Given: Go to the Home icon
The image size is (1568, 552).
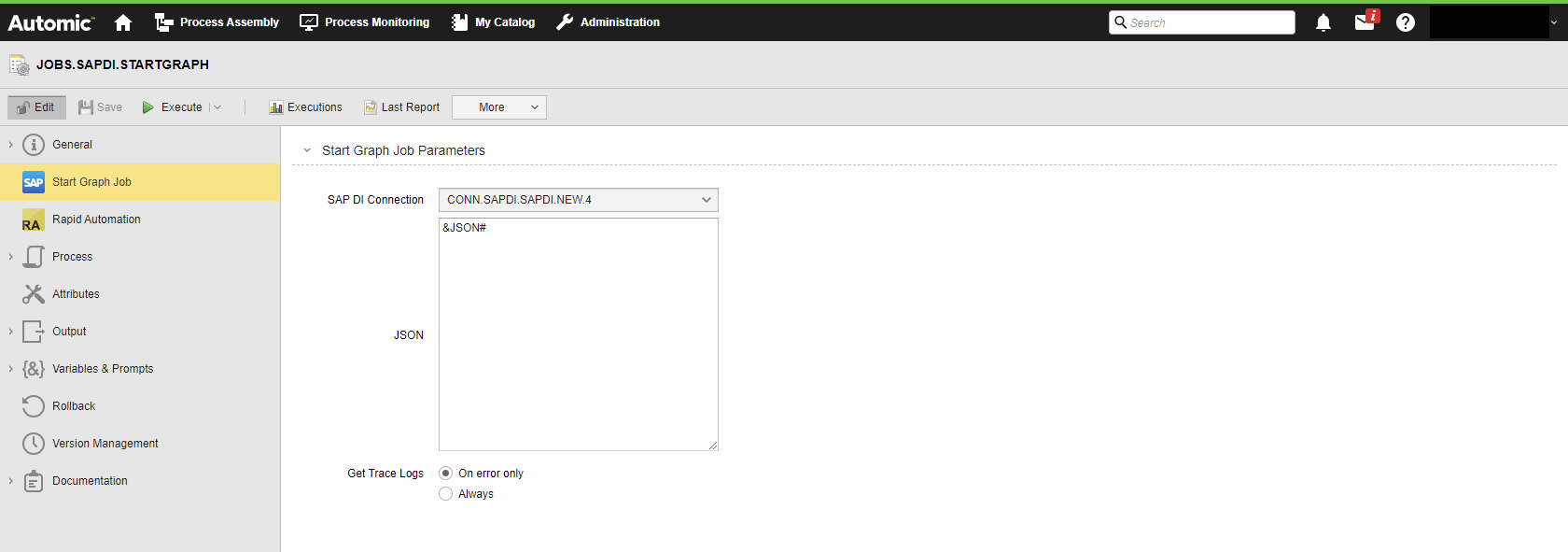Looking at the screenshot, I should click(x=123, y=22).
